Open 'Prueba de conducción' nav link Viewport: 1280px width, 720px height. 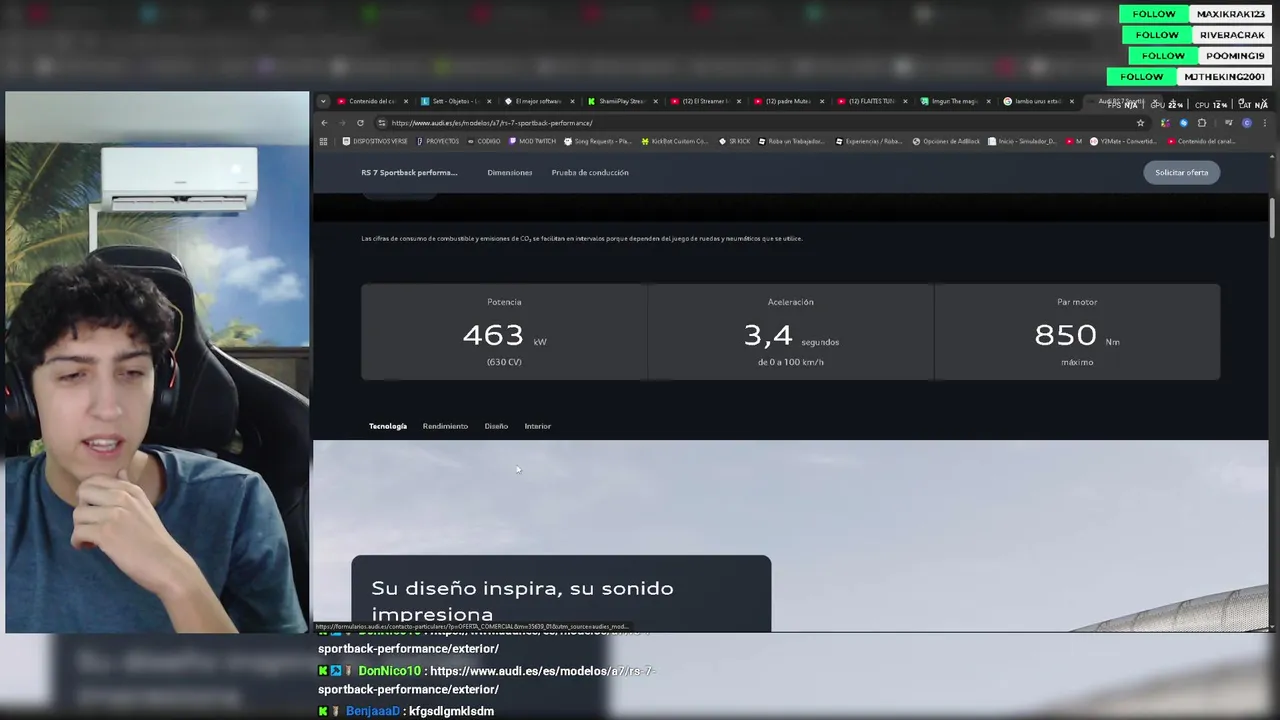590,172
